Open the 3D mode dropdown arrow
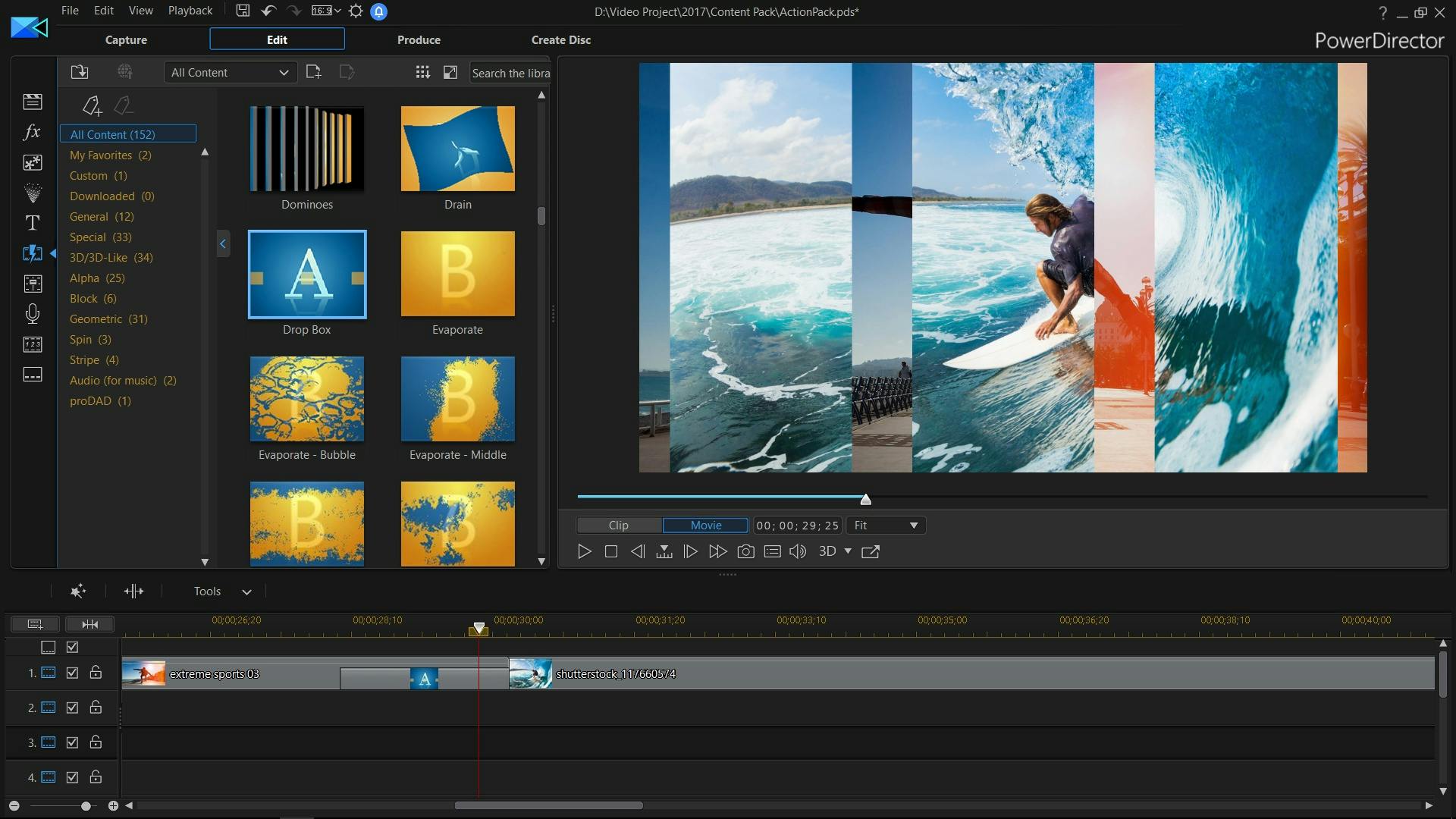 [848, 552]
